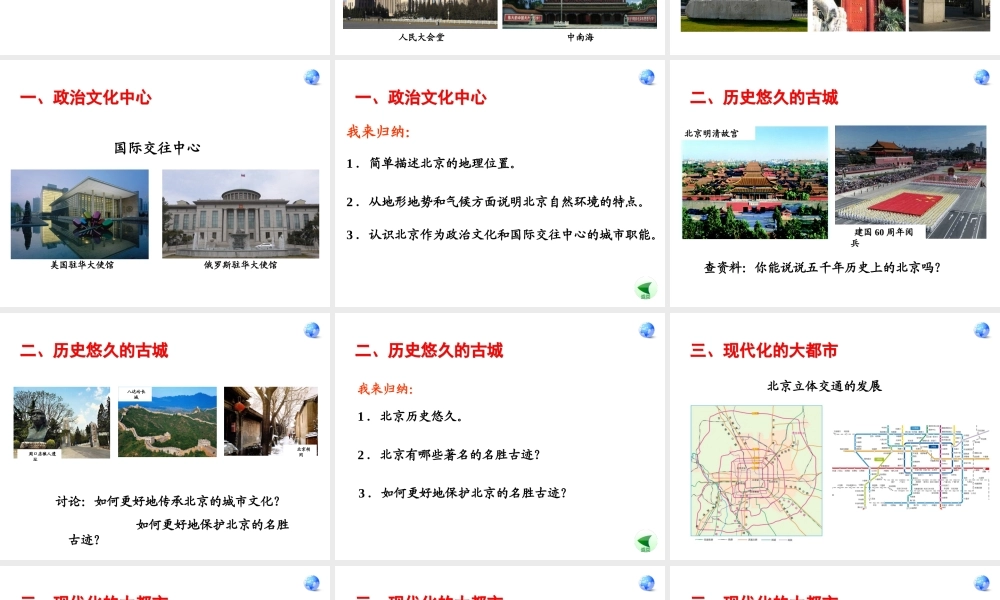Select the hutong street photo

tap(271, 421)
